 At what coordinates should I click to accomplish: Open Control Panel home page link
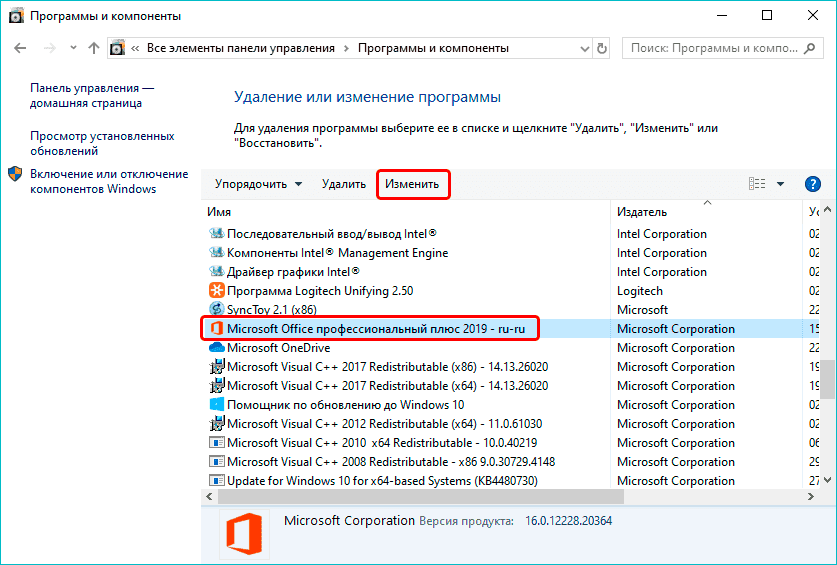point(92,96)
